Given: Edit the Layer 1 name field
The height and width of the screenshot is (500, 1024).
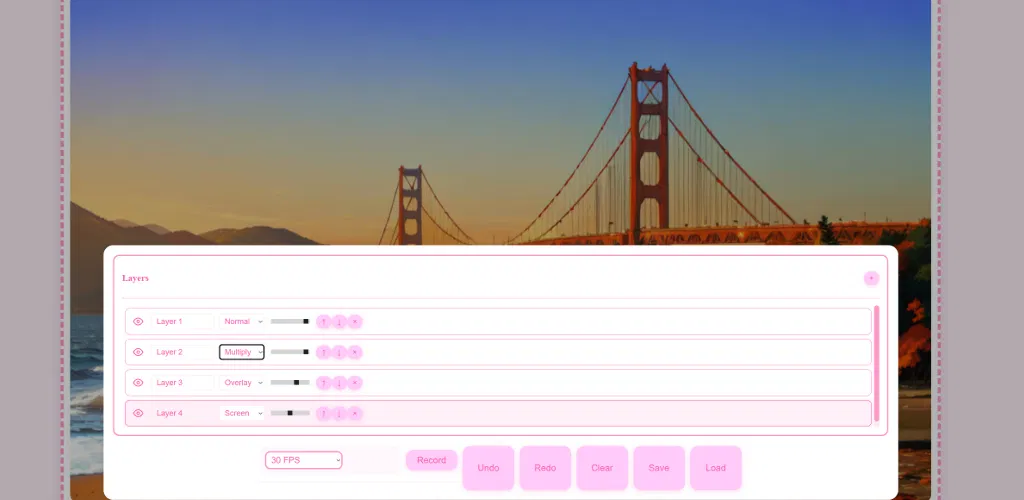Looking at the screenshot, I should coord(183,321).
